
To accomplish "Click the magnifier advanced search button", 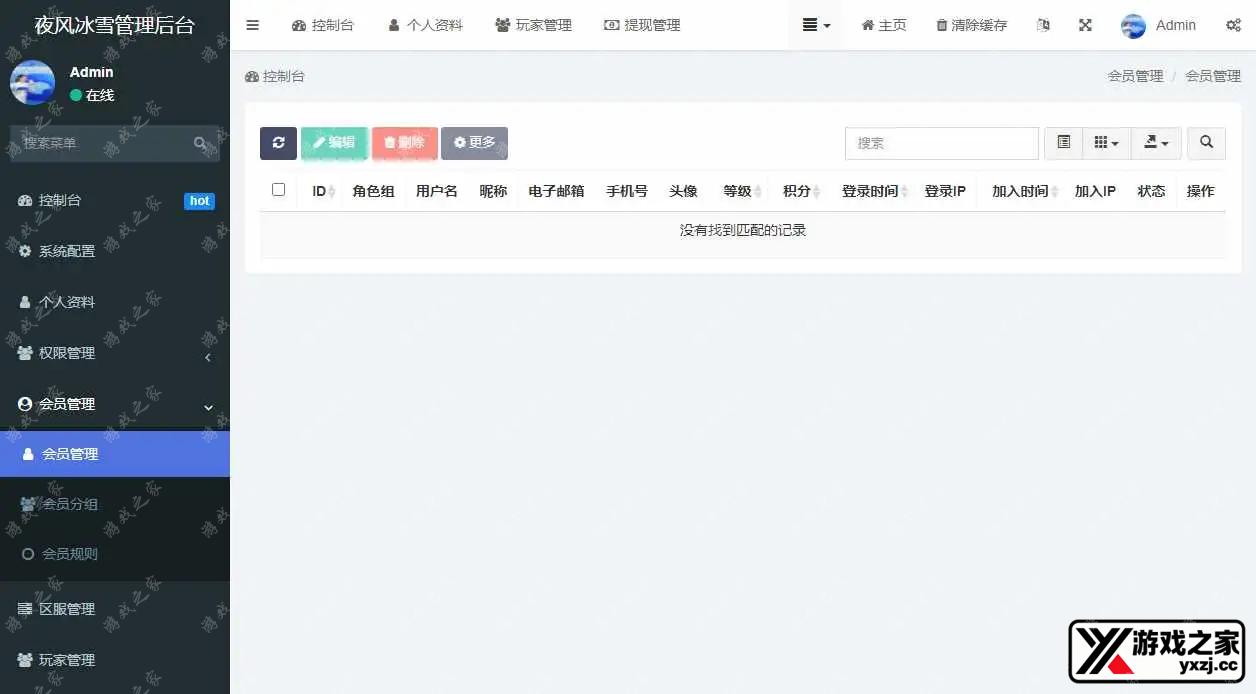I will pos(1206,143).
